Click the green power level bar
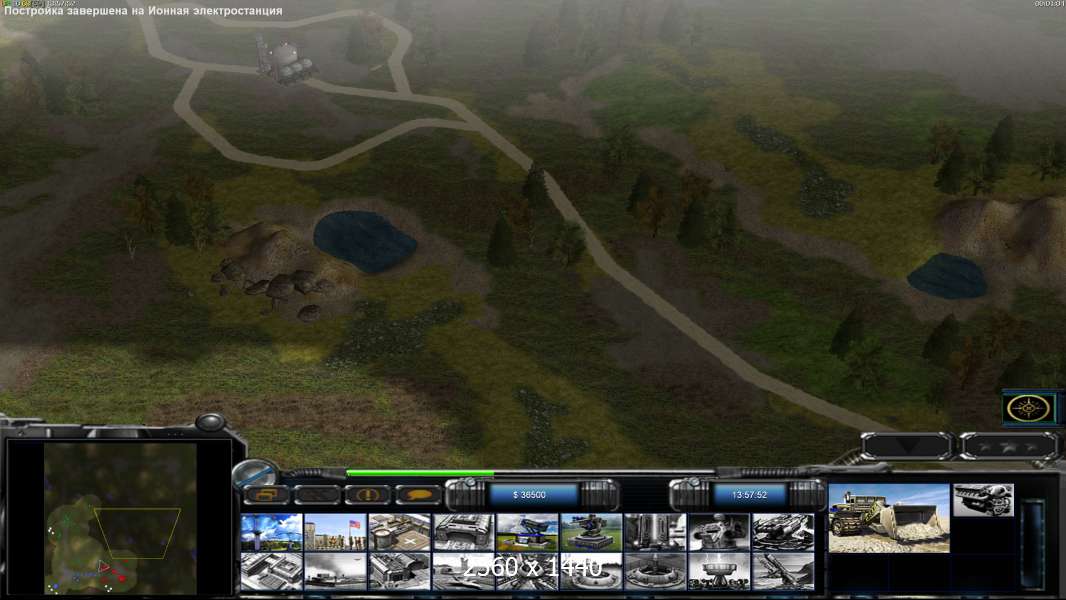This screenshot has width=1066, height=600. [420, 473]
